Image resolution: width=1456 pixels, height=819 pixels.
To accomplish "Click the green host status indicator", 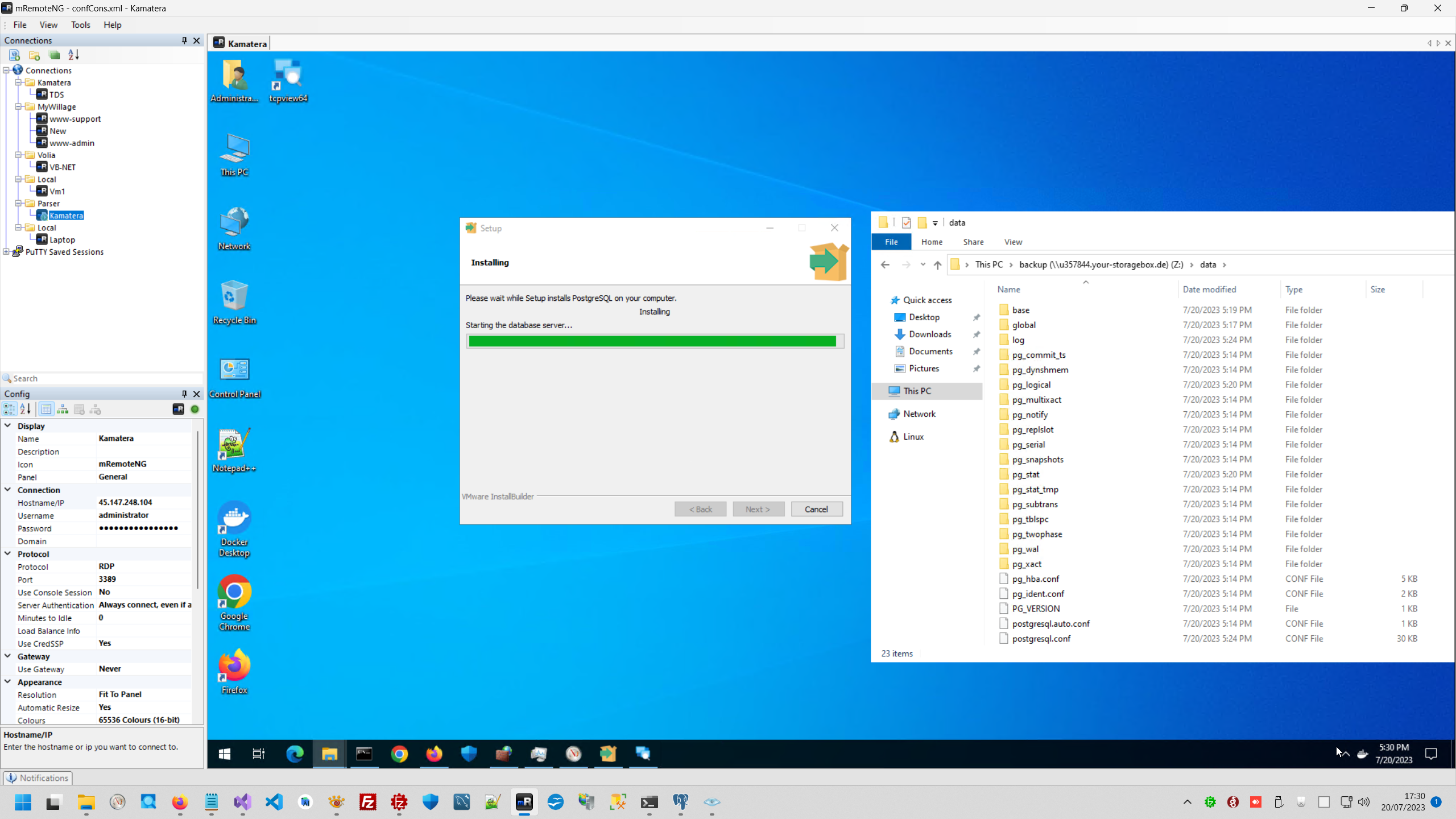I will [195, 409].
